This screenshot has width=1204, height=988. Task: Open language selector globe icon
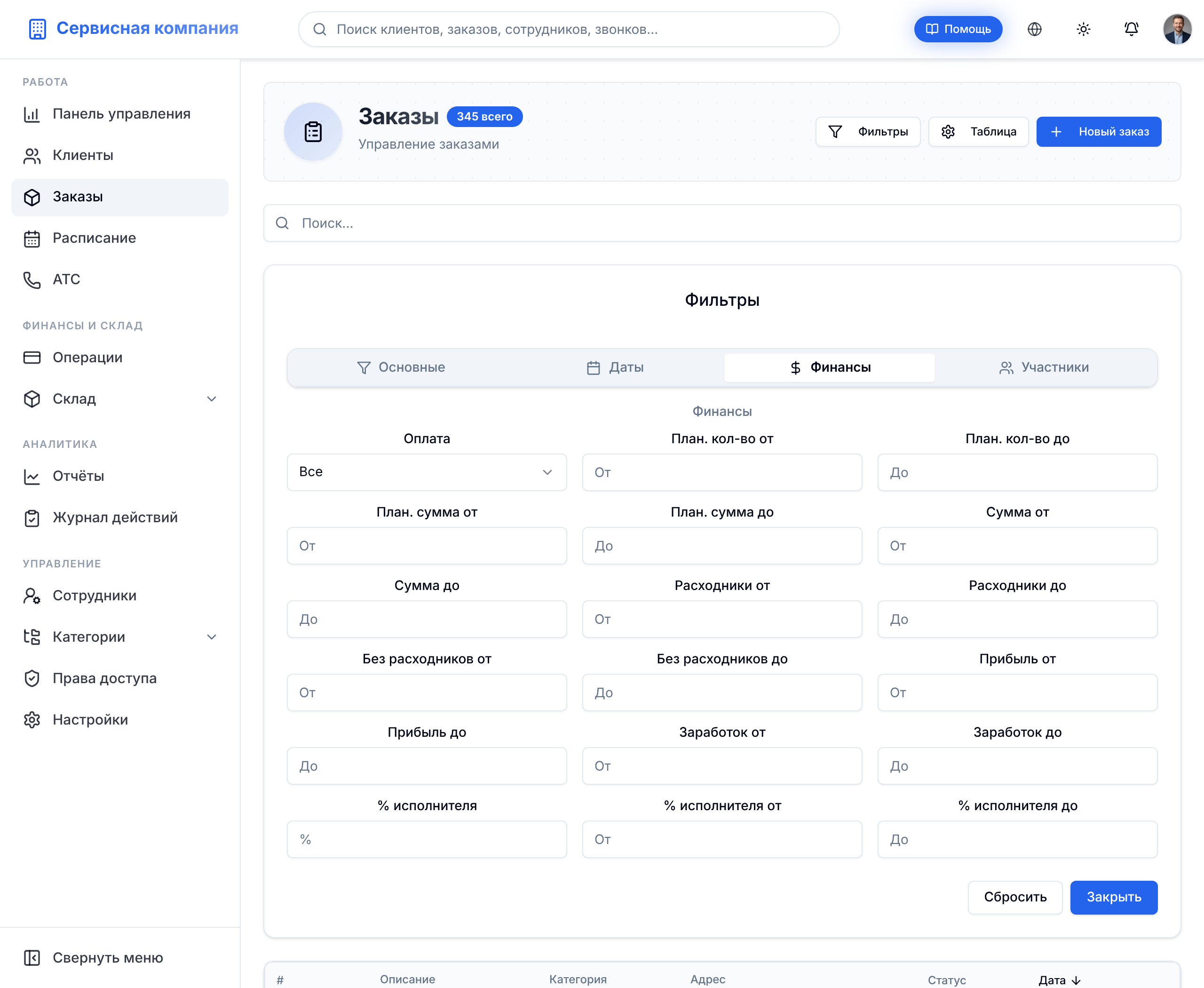coord(1034,29)
